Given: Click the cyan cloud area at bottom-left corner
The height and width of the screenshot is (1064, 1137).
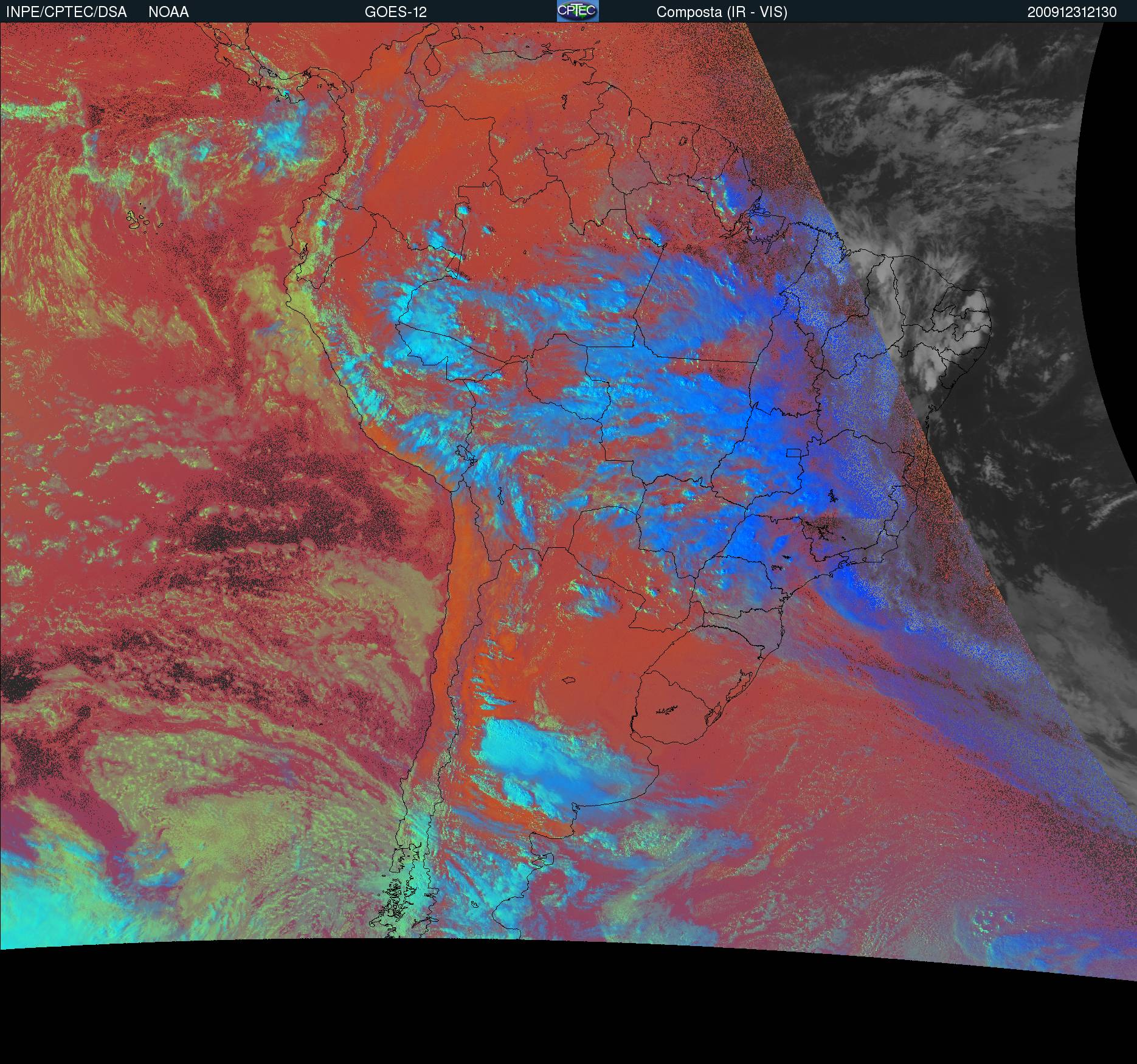Looking at the screenshot, I should click(49, 912).
